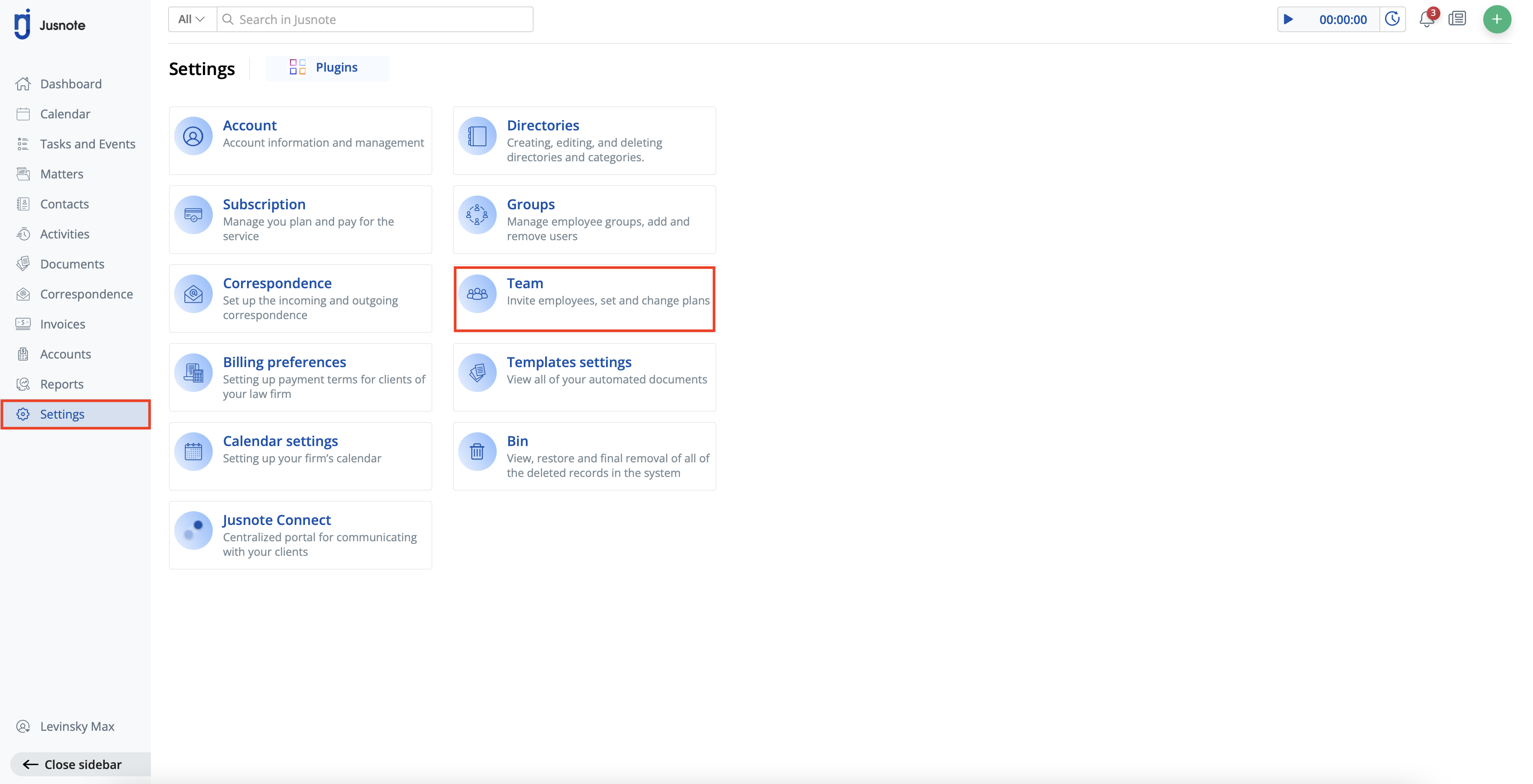The width and height of the screenshot is (1533, 784).
Task: Click the Settings gear icon in sidebar
Action: point(23,414)
